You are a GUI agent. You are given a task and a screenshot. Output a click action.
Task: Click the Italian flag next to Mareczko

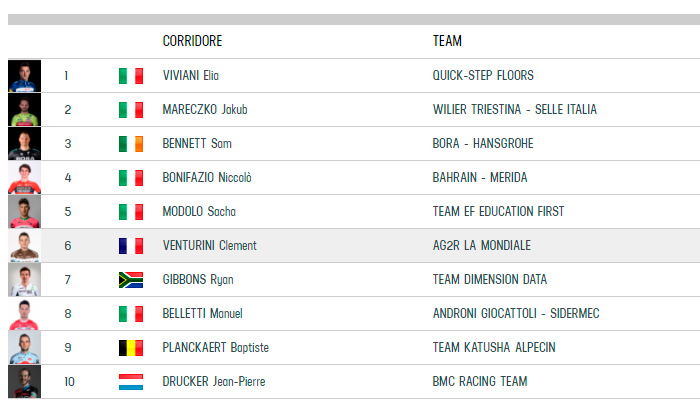coord(131,110)
